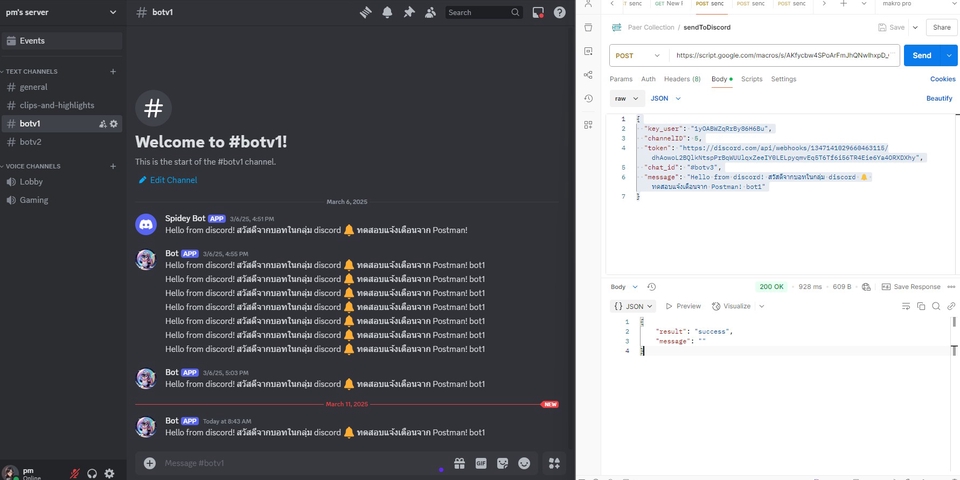Open Discord notification settings bell
The height and width of the screenshot is (480, 960).
(x=387, y=12)
